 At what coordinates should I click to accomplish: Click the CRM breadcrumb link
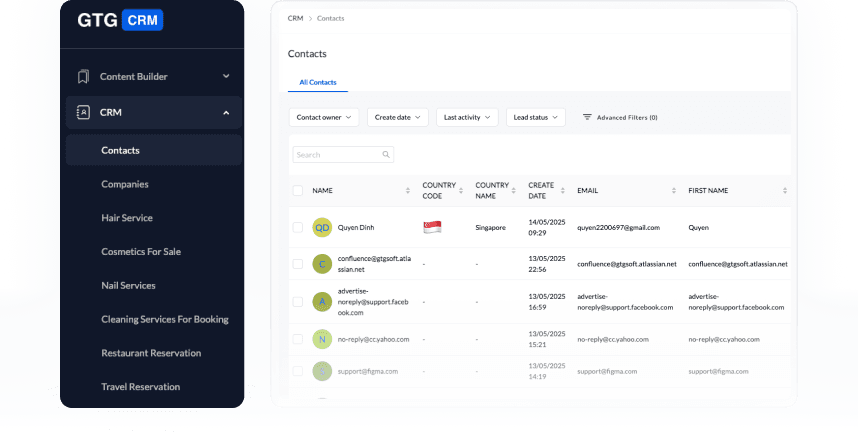pyautogui.click(x=295, y=18)
